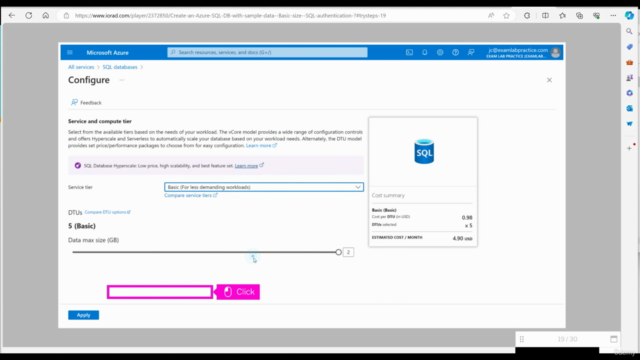
Task: Close the Configure blade with X
Action: coord(549,80)
